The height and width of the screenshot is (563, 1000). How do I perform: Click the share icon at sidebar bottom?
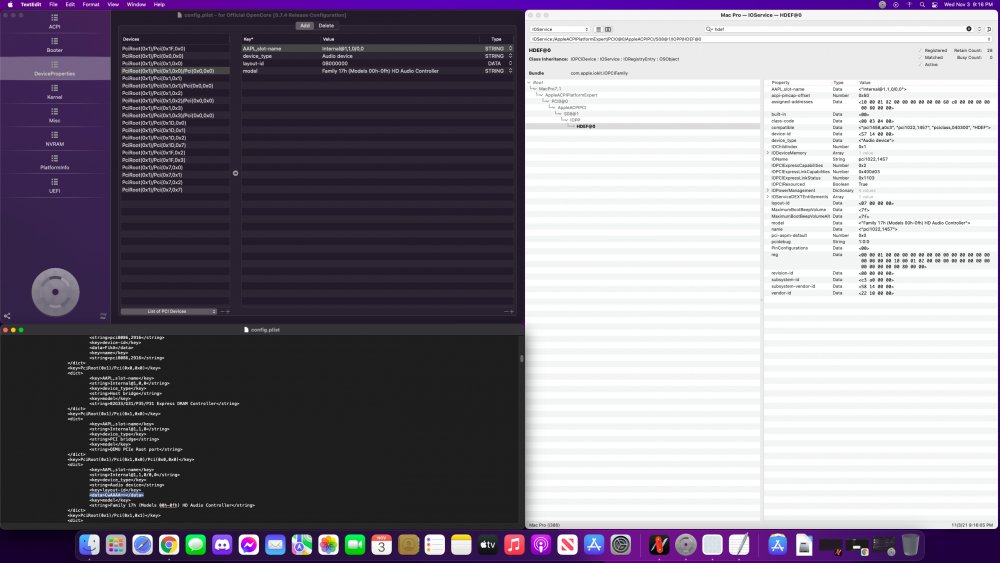(7, 316)
